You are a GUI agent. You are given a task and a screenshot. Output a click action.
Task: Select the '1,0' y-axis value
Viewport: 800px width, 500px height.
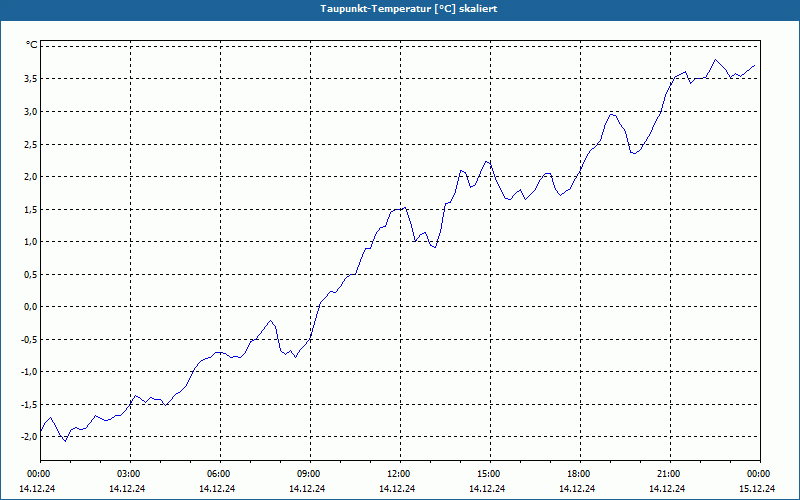click(31, 241)
